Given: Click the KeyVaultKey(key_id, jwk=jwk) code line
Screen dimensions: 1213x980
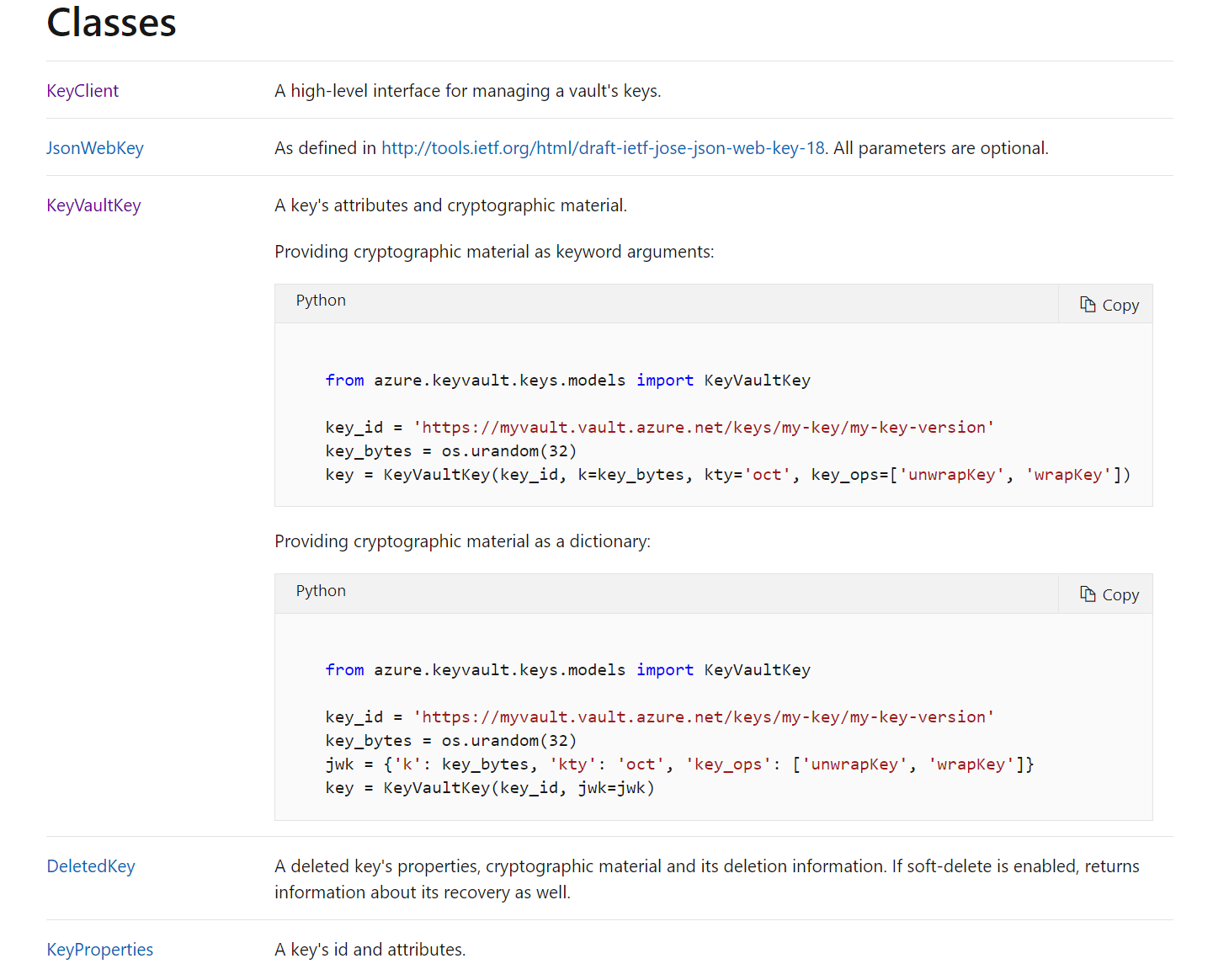Looking at the screenshot, I should (489, 788).
